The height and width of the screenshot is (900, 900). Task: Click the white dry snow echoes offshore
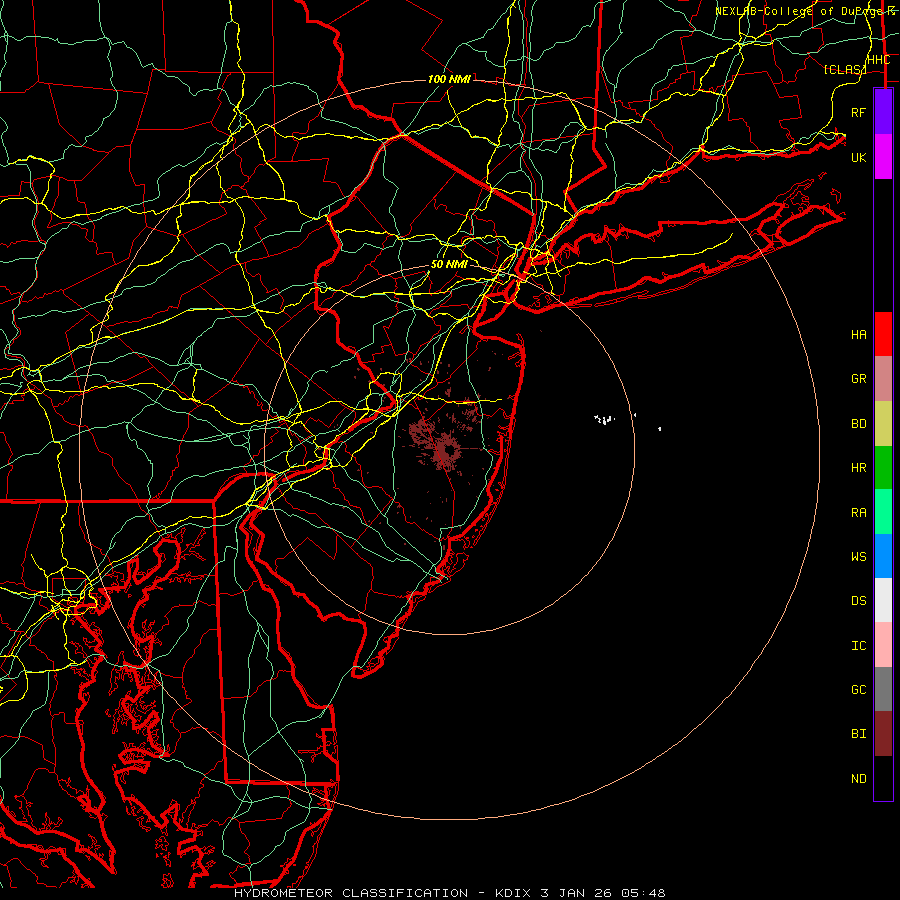[604, 419]
